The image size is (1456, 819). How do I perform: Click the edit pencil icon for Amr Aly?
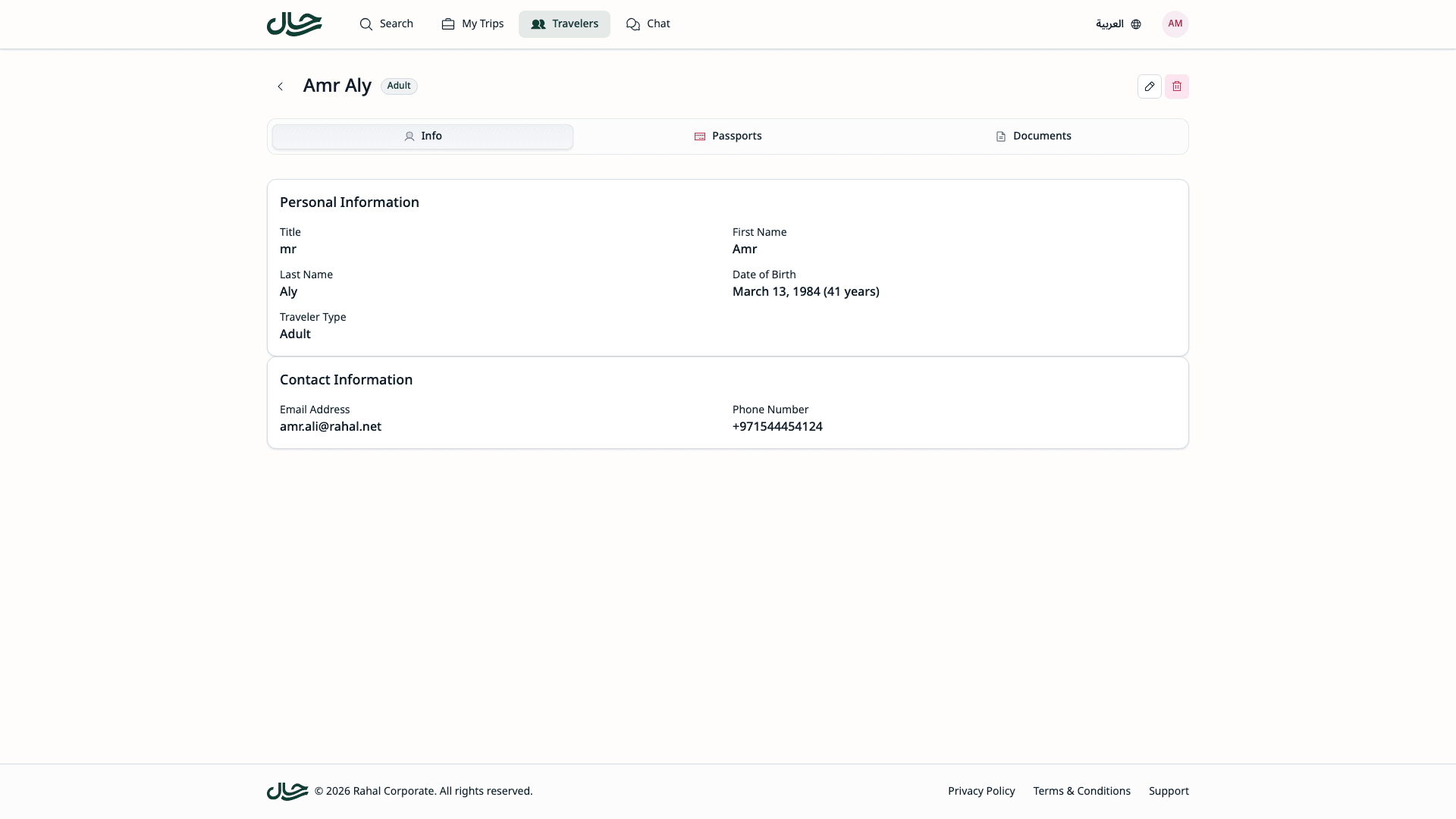1149,86
